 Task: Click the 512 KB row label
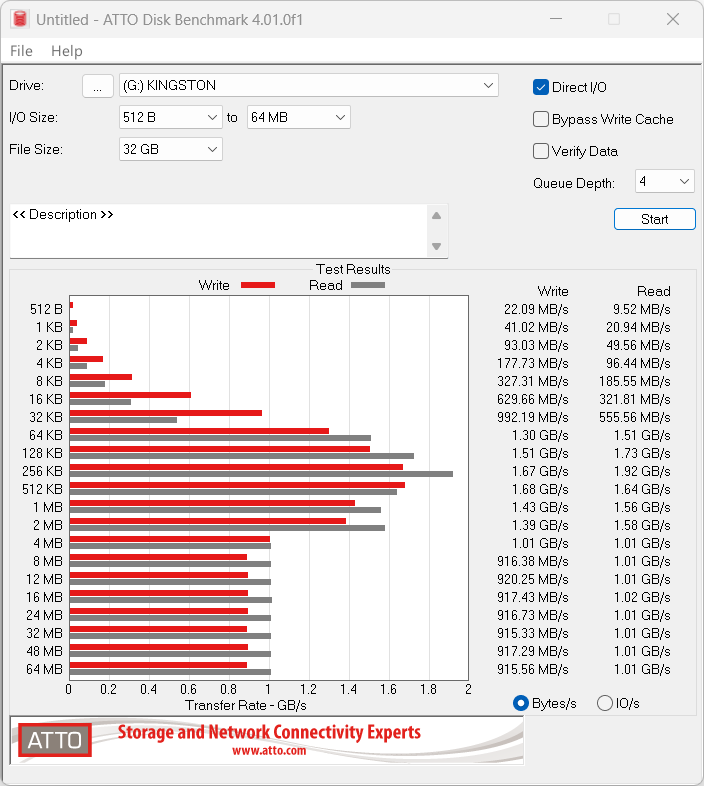coord(42,489)
